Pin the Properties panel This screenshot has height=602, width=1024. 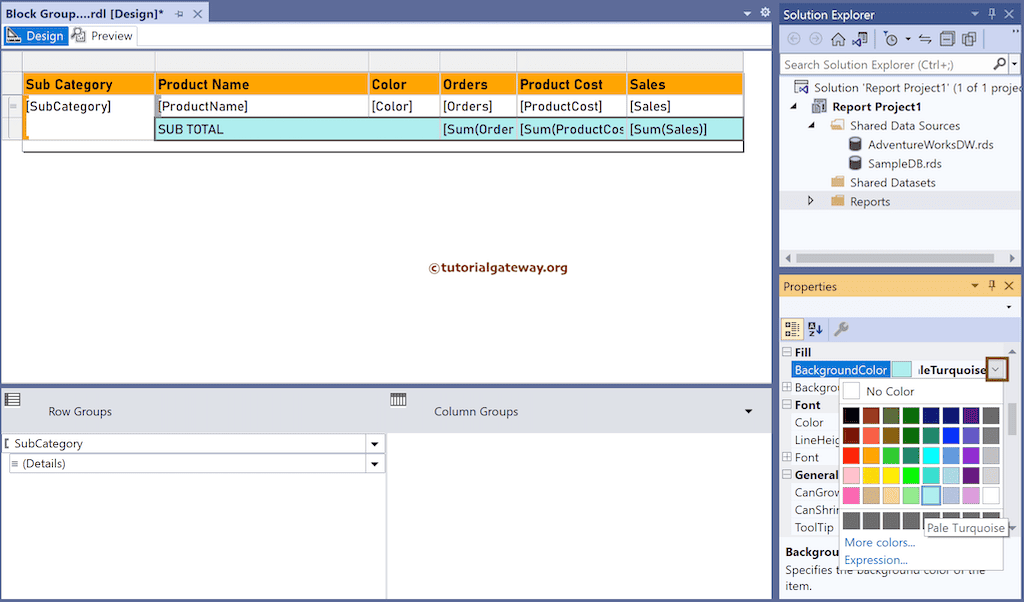(993, 286)
